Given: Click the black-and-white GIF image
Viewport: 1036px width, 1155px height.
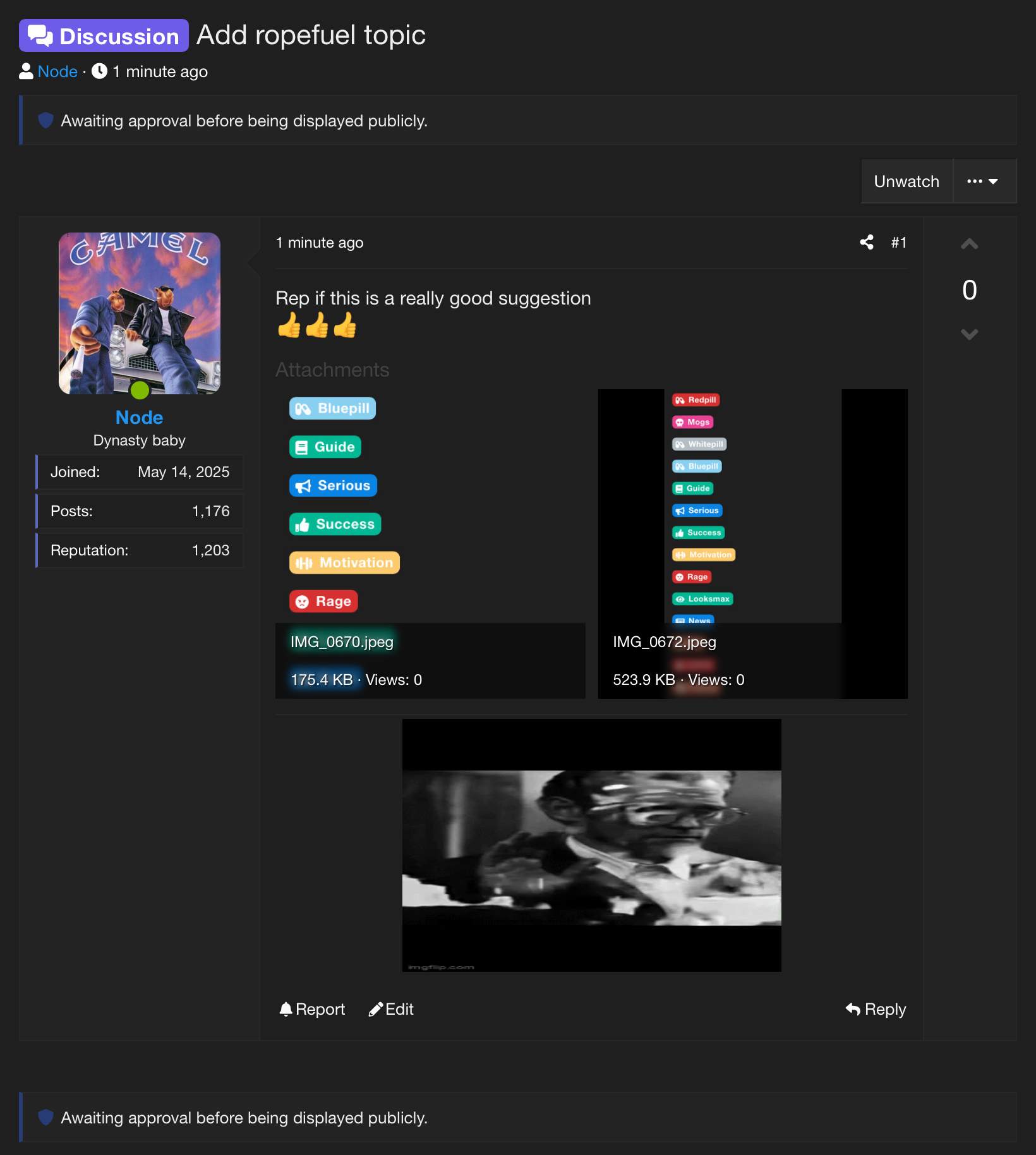Looking at the screenshot, I should (591, 845).
